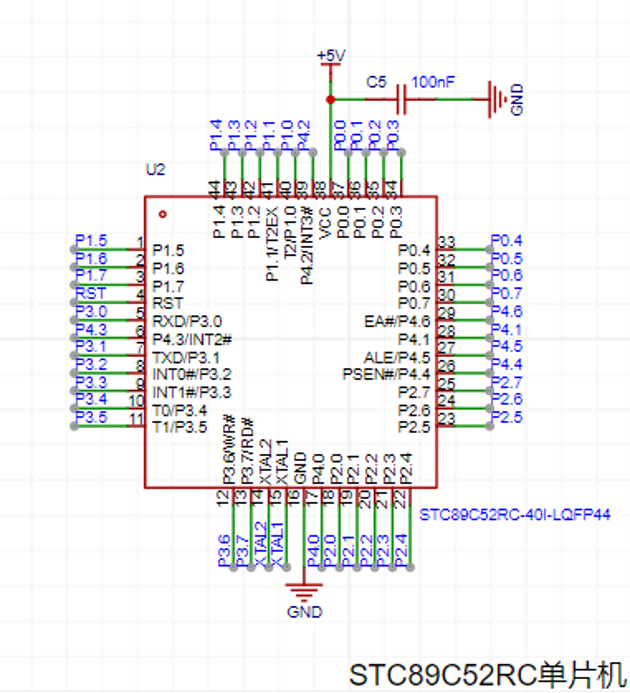Click the EA#/P4.6 pin name
Image resolution: width=630 pixels, height=693 pixels.
tap(397, 321)
